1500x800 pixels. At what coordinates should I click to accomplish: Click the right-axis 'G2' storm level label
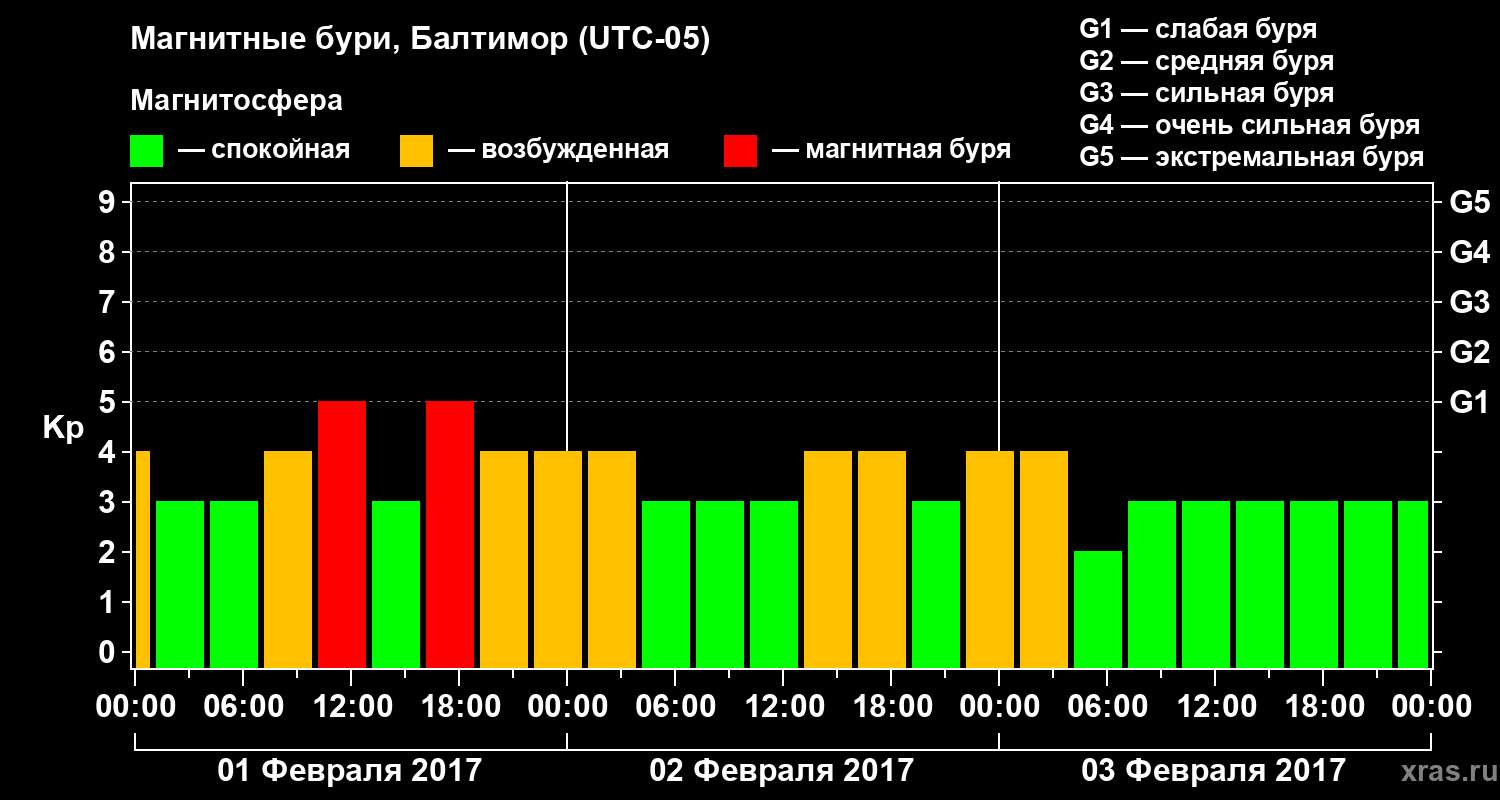click(1469, 352)
